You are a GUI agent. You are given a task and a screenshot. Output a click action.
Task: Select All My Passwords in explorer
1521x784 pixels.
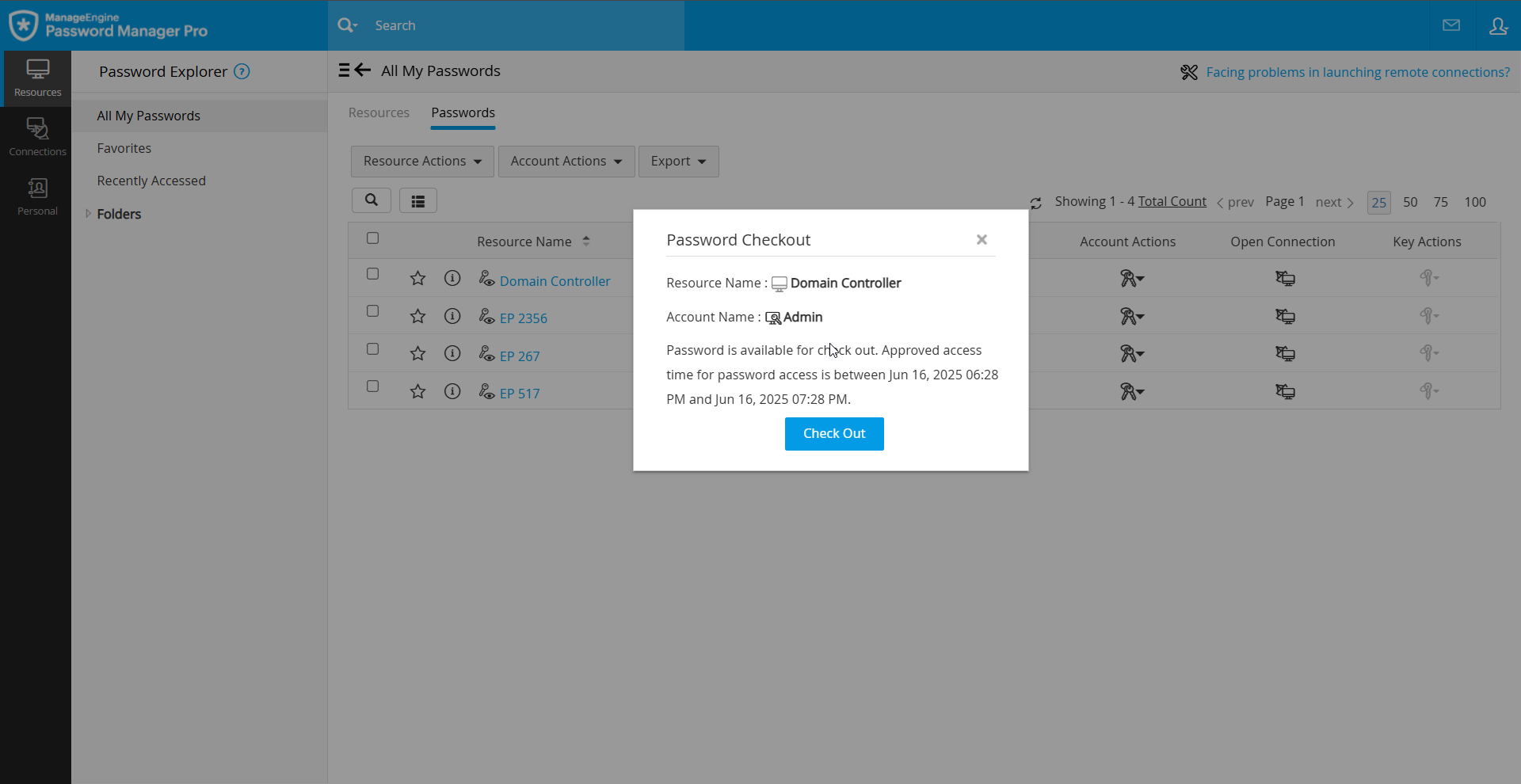[x=200, y=116]
